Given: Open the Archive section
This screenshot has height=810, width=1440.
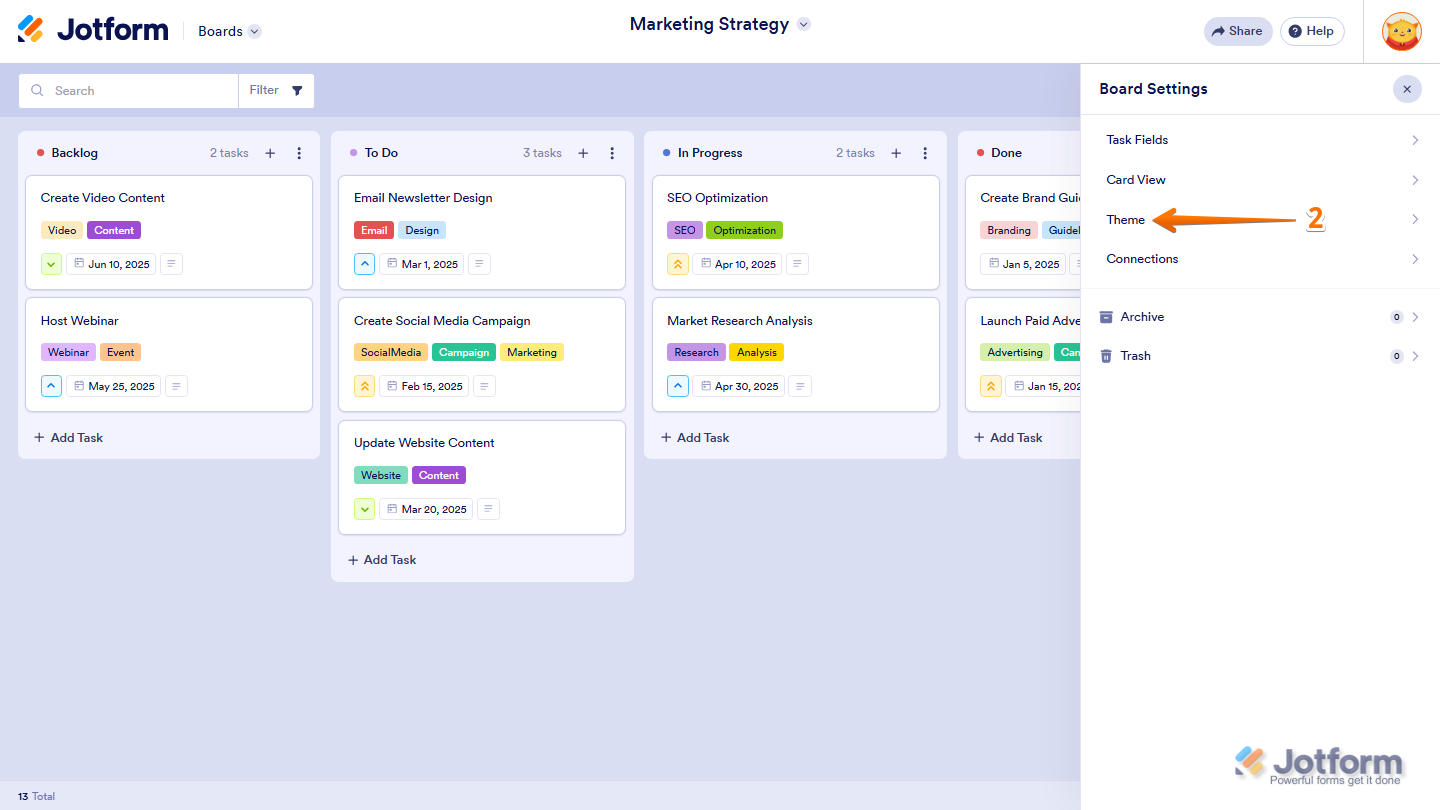Looking at the screenshot, I should pyautogui.click(x=1260, y=317).
